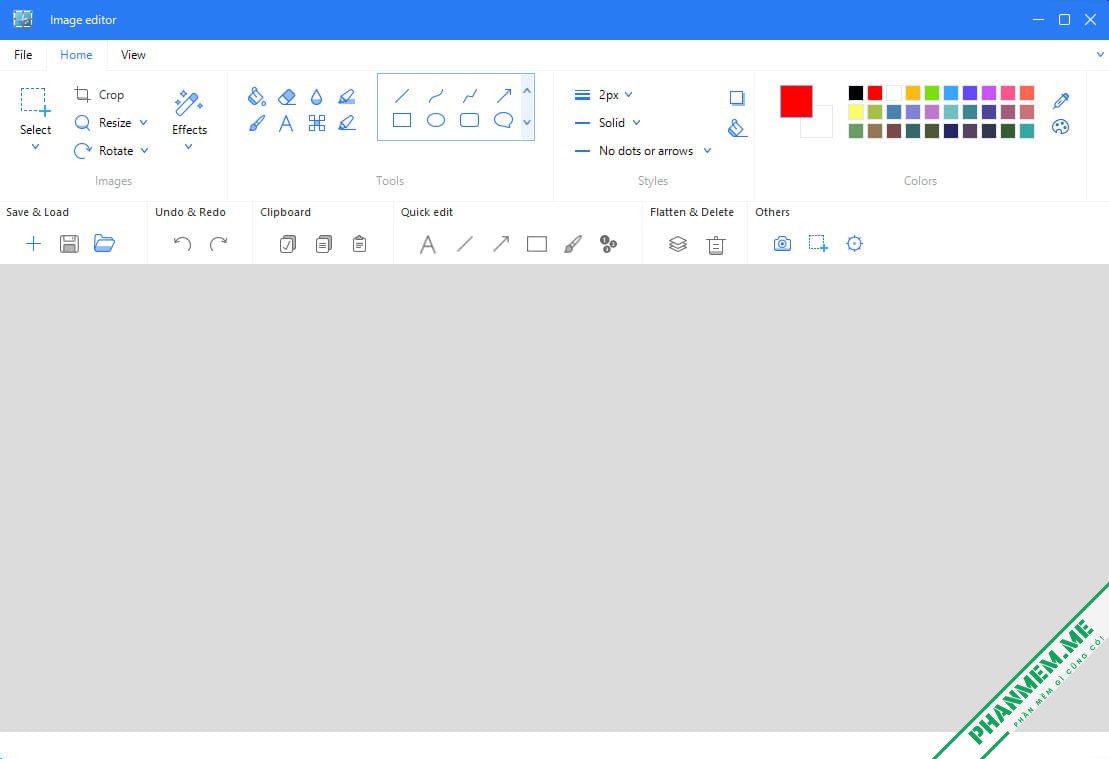Choose the curved line shape

pyautogui.click(x=436, y=95)
